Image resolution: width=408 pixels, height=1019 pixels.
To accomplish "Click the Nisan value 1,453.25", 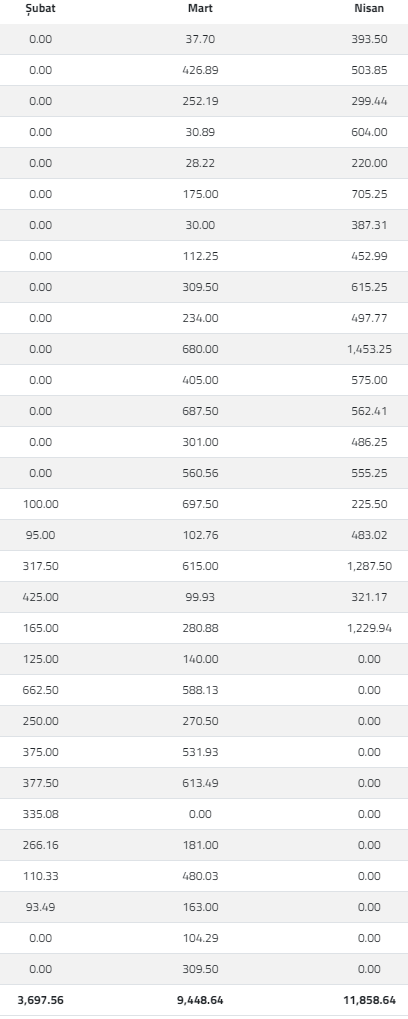I will 369,349.
